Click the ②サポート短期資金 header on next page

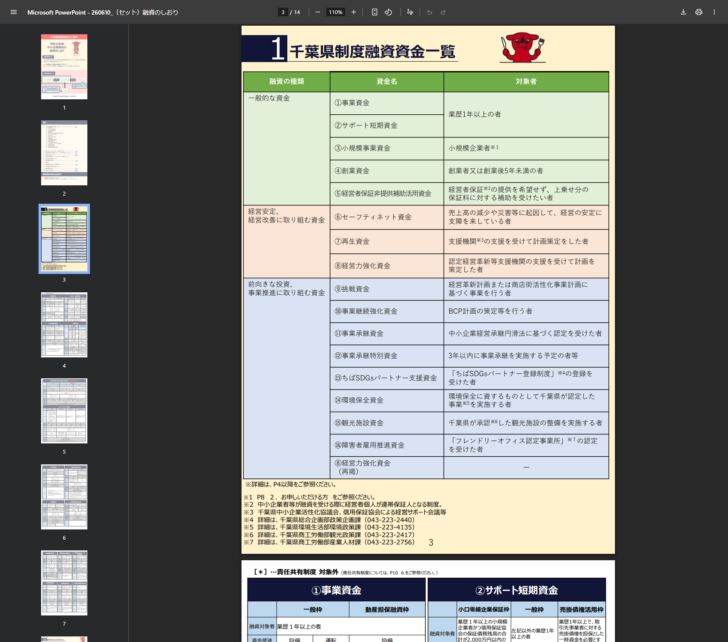pos(517,590)
